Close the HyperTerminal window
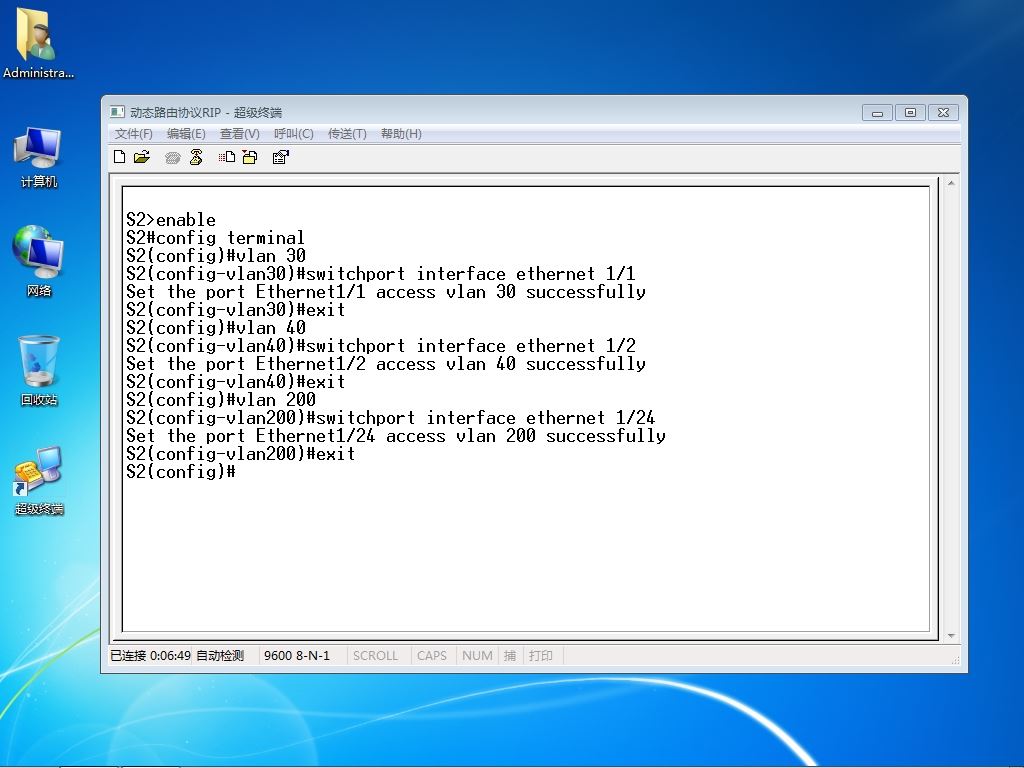The image size is (1024, 768). tap(944, 113)
